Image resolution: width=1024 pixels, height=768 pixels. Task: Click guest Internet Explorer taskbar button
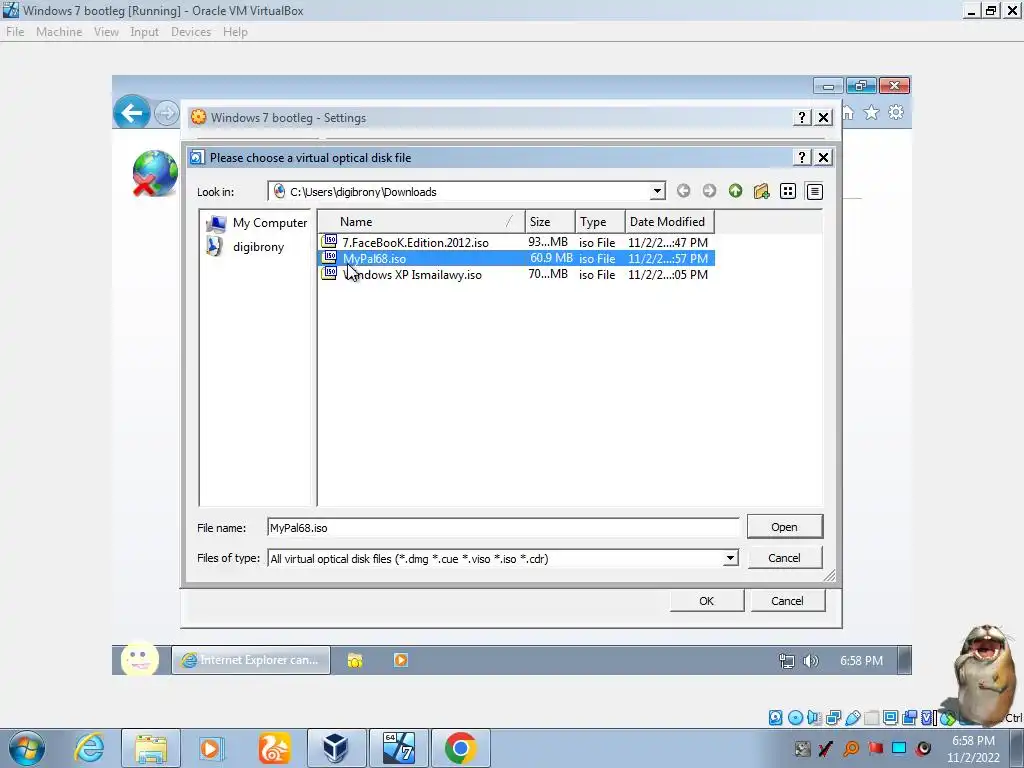point(251,660)
